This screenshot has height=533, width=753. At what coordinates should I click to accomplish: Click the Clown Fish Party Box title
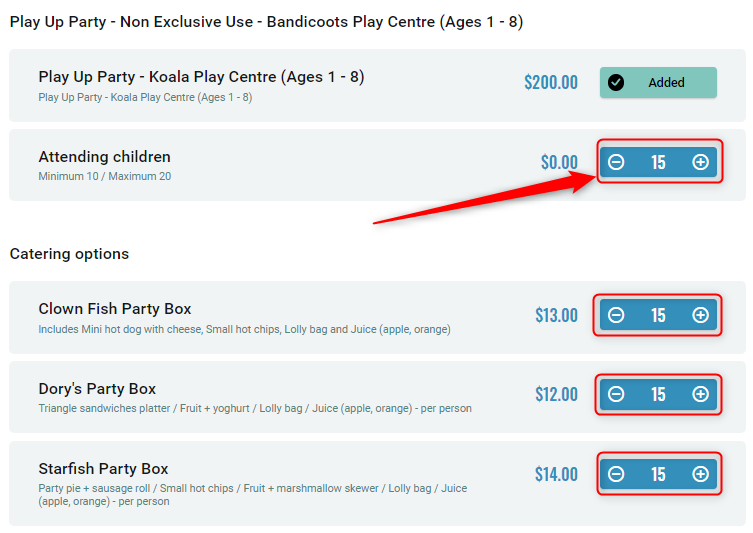coord(115,309)
